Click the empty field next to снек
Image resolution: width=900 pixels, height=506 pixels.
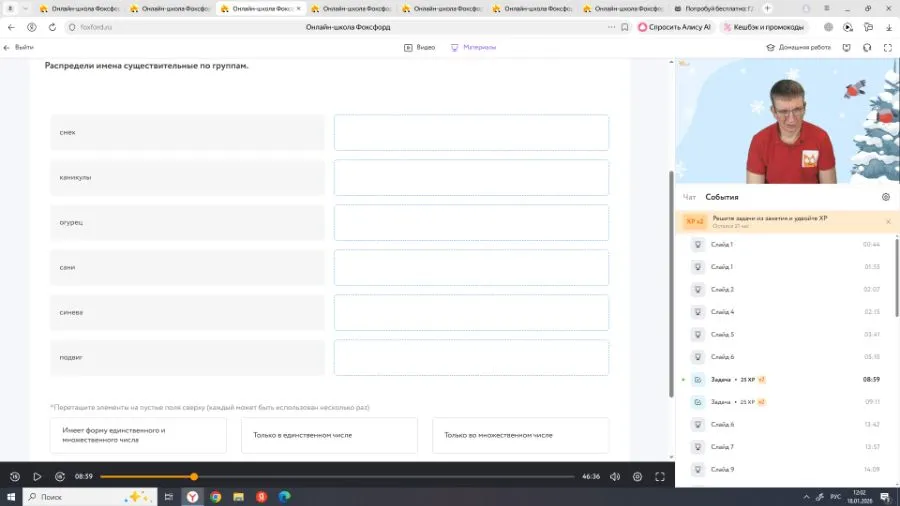click(x=471, y=133)
